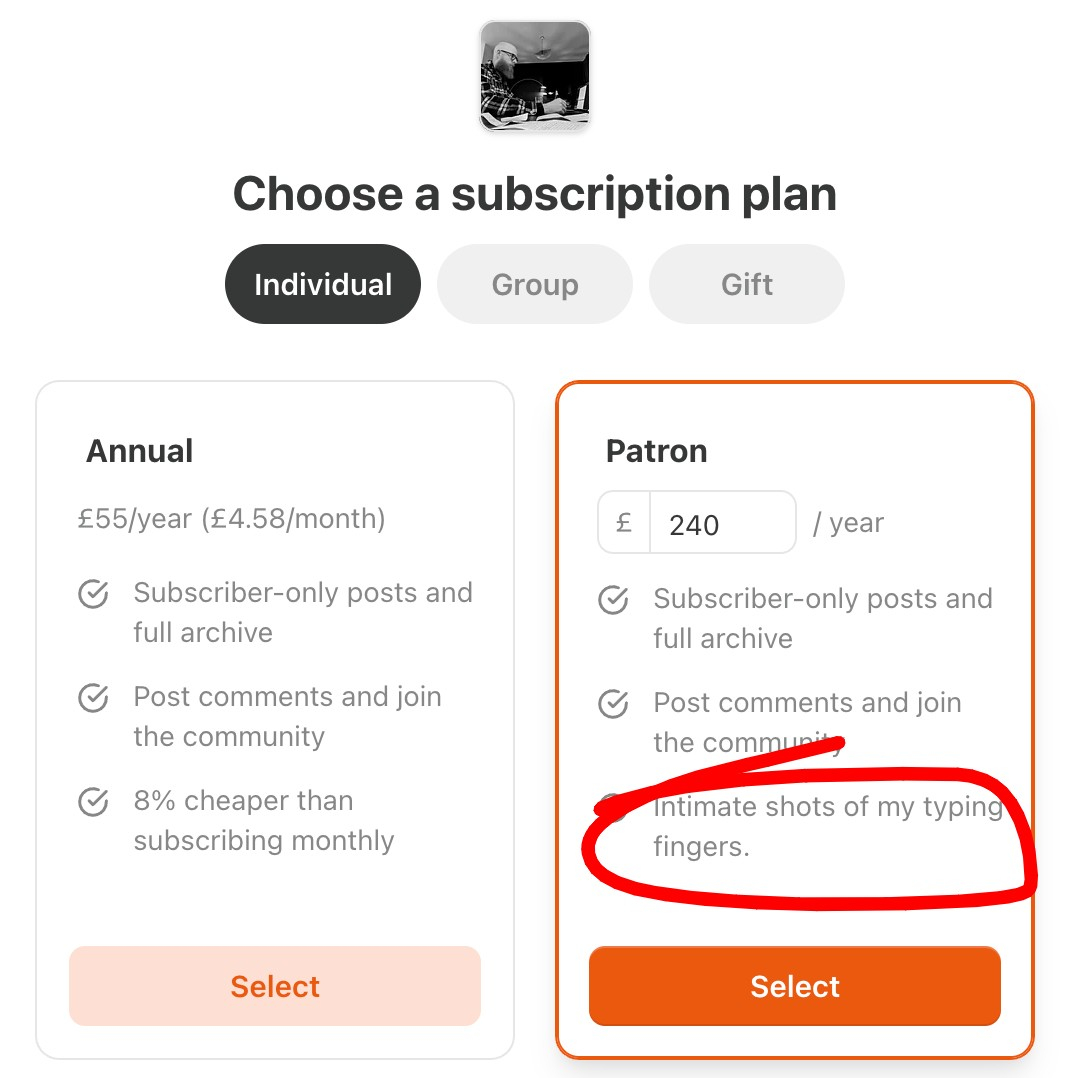
Task: Click the 8% cheaper checkmark icon
Action: [x=93, y=802]
